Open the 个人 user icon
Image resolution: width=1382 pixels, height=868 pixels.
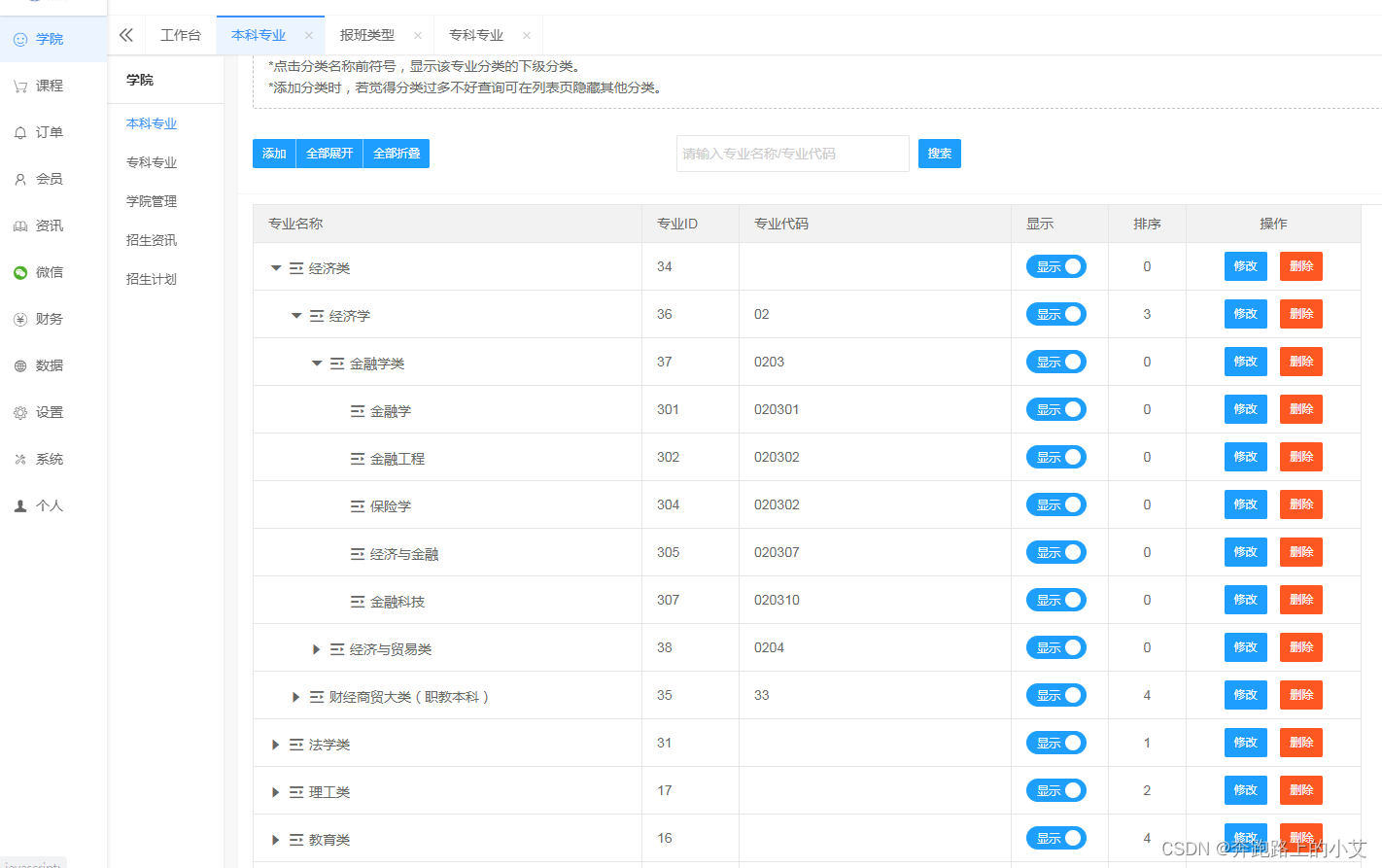coord(20,506)
